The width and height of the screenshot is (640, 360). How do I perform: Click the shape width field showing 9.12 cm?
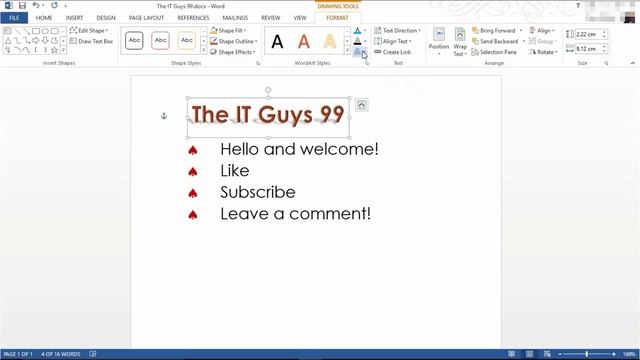coord(588,49)
